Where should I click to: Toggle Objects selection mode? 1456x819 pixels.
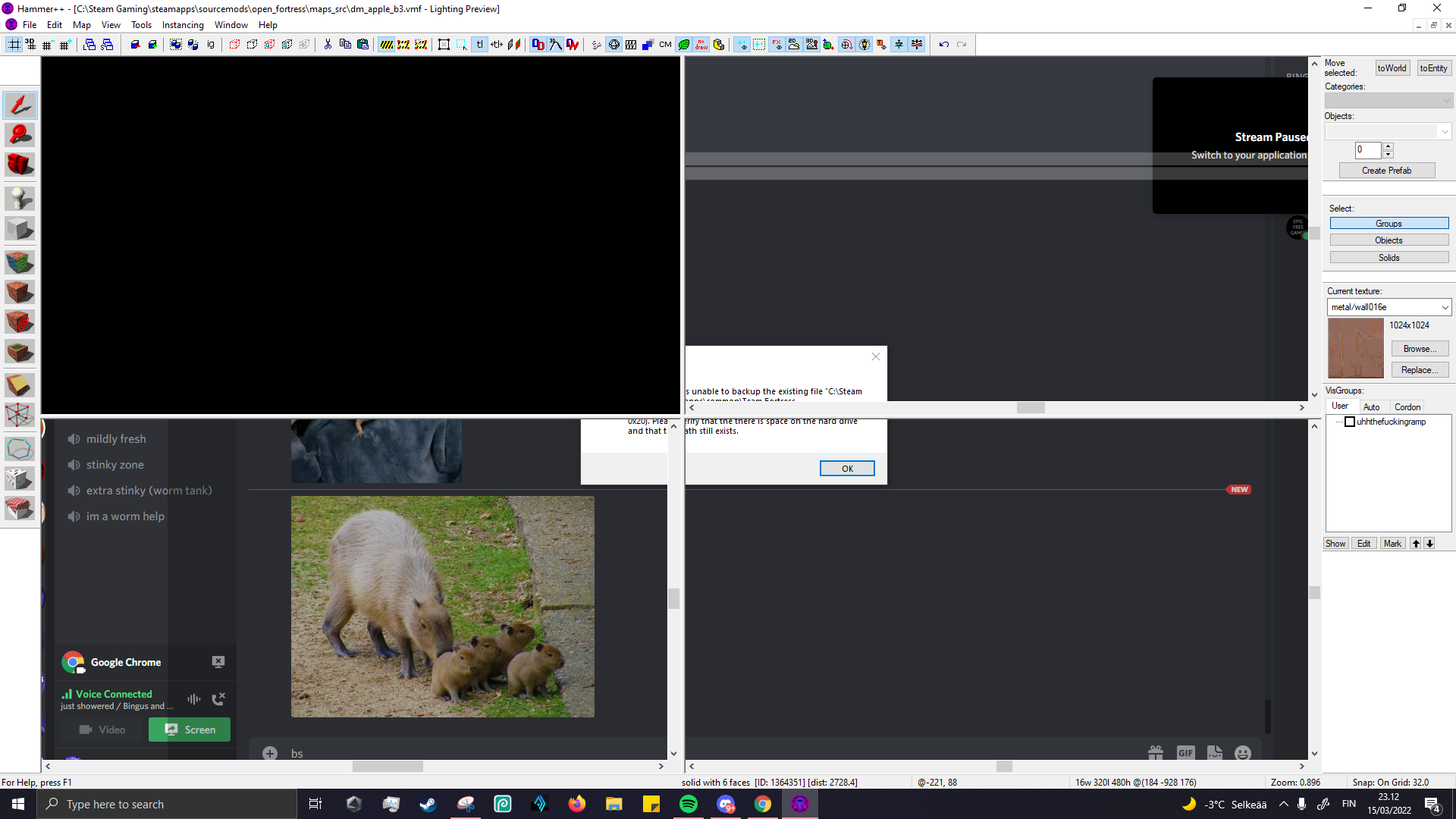1389,240
